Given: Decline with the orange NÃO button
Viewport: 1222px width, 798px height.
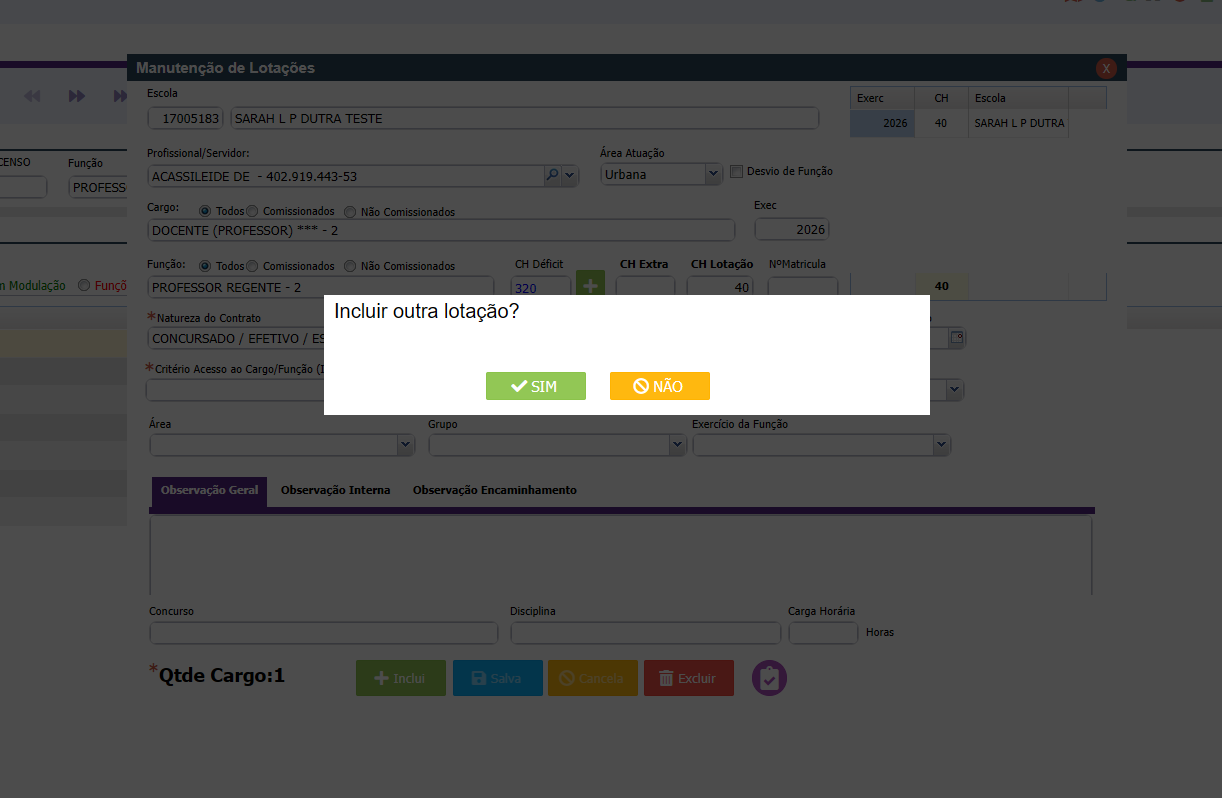Looking at the screenshot, I should tap(659, 386).
